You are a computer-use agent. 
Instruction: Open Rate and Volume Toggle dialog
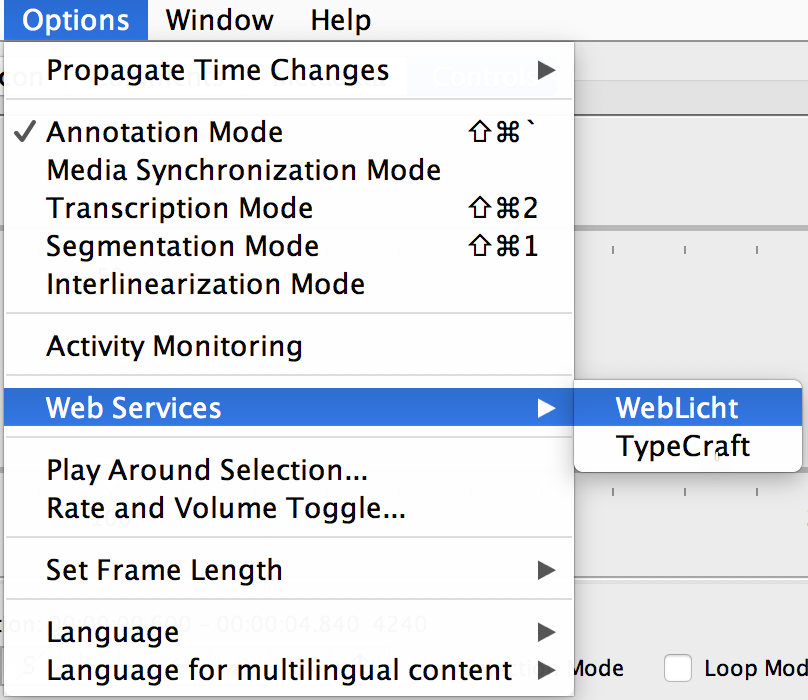tap(289, 508)
